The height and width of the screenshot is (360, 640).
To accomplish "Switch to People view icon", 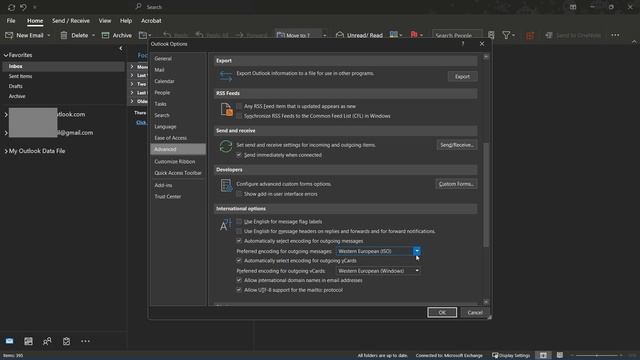I will pos(47,341).
